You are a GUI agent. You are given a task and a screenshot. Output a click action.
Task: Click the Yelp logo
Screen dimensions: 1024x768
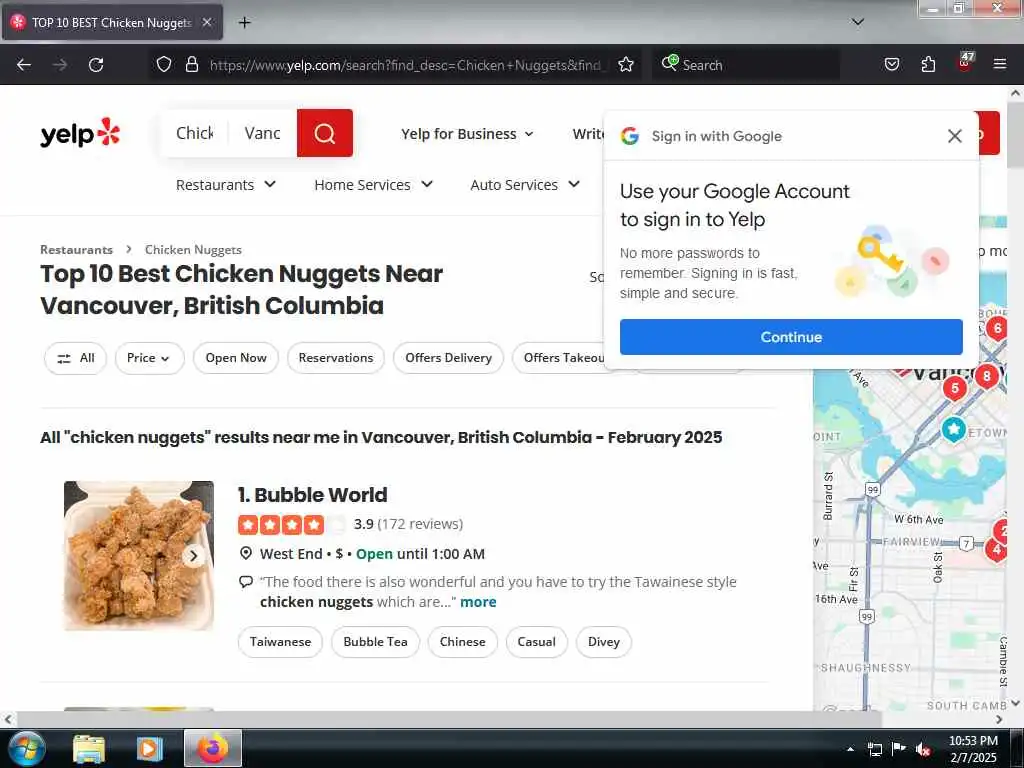[x=80, y=133]
